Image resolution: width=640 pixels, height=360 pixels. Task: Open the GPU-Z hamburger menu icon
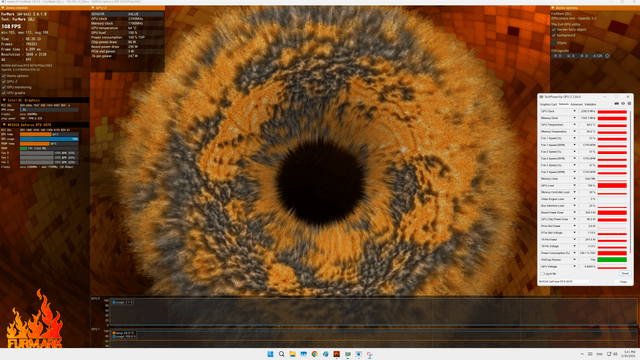pyautogui.click(x=629, y=104)
